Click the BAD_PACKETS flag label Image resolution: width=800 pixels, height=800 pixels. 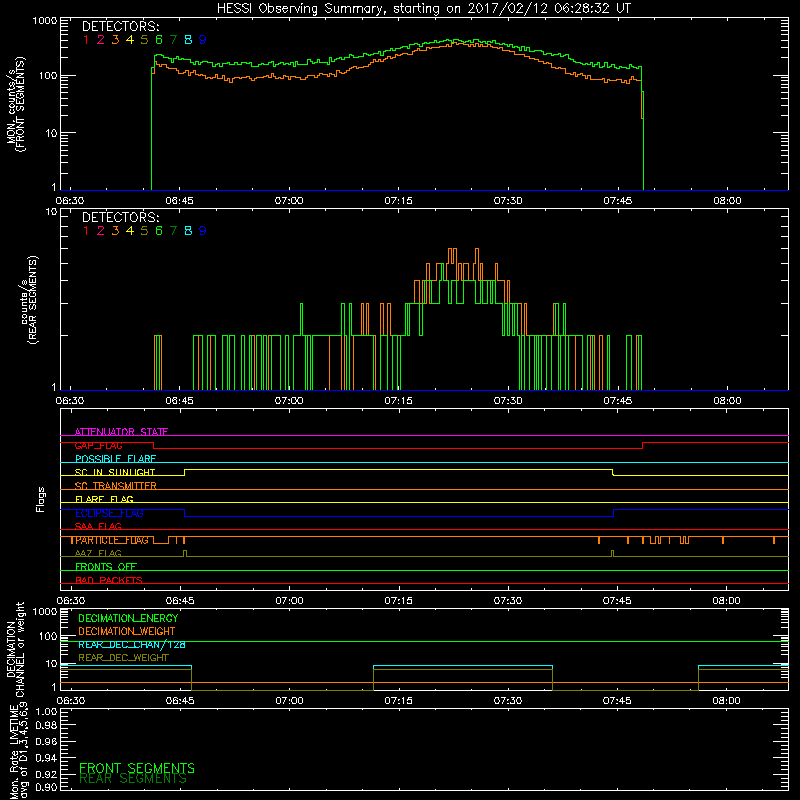click(109, 580)
